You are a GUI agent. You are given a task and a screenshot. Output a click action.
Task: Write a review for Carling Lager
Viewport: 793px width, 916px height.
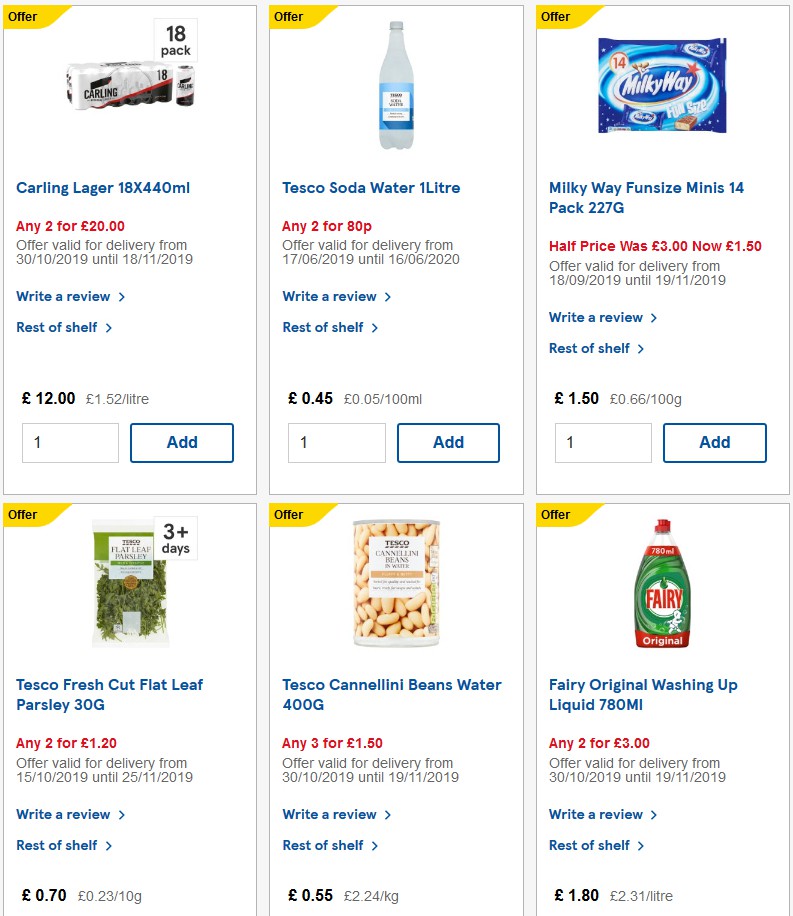[64, 296]
